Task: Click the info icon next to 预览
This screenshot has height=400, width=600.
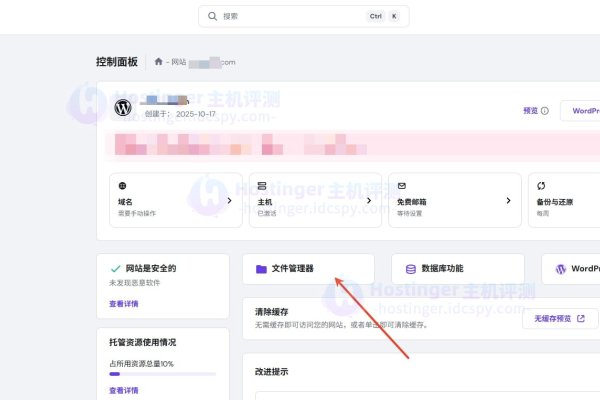Action: point(545,111)
